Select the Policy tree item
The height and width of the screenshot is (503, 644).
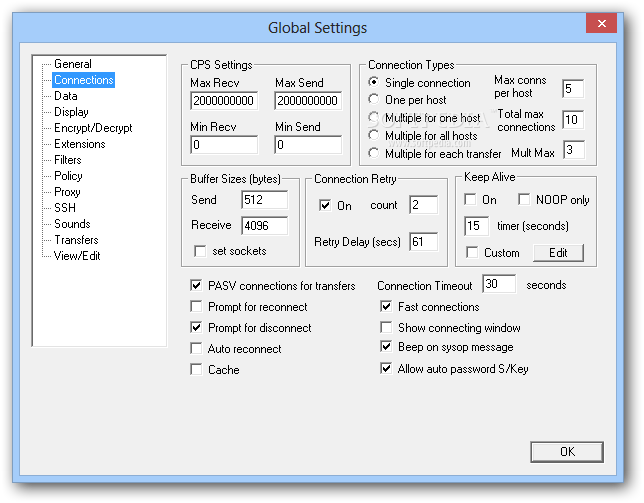point(68,176)
